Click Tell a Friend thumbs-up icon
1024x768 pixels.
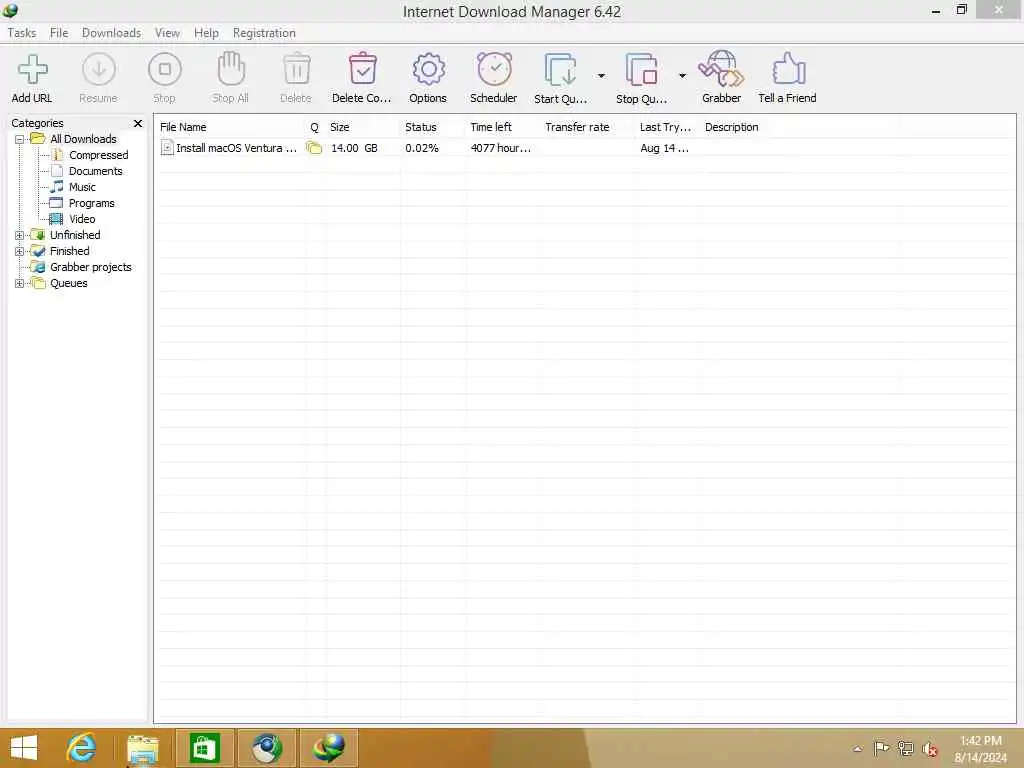click(788, 70)
